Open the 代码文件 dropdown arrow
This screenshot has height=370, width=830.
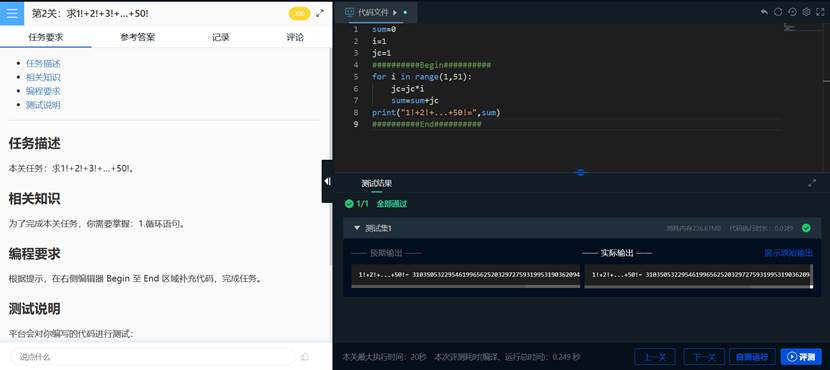(395, 12)
